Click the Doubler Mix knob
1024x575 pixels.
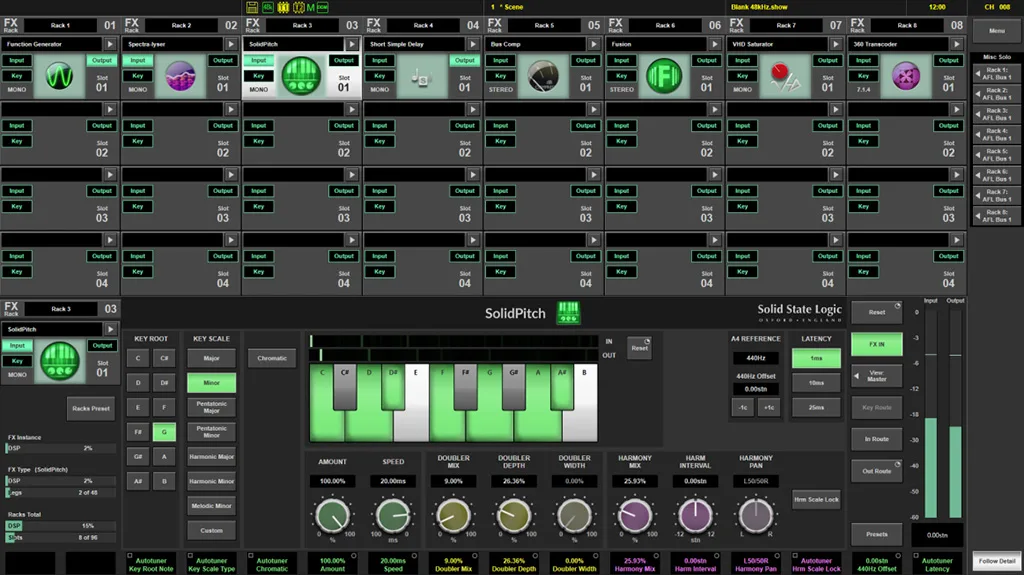click(453, 516)
